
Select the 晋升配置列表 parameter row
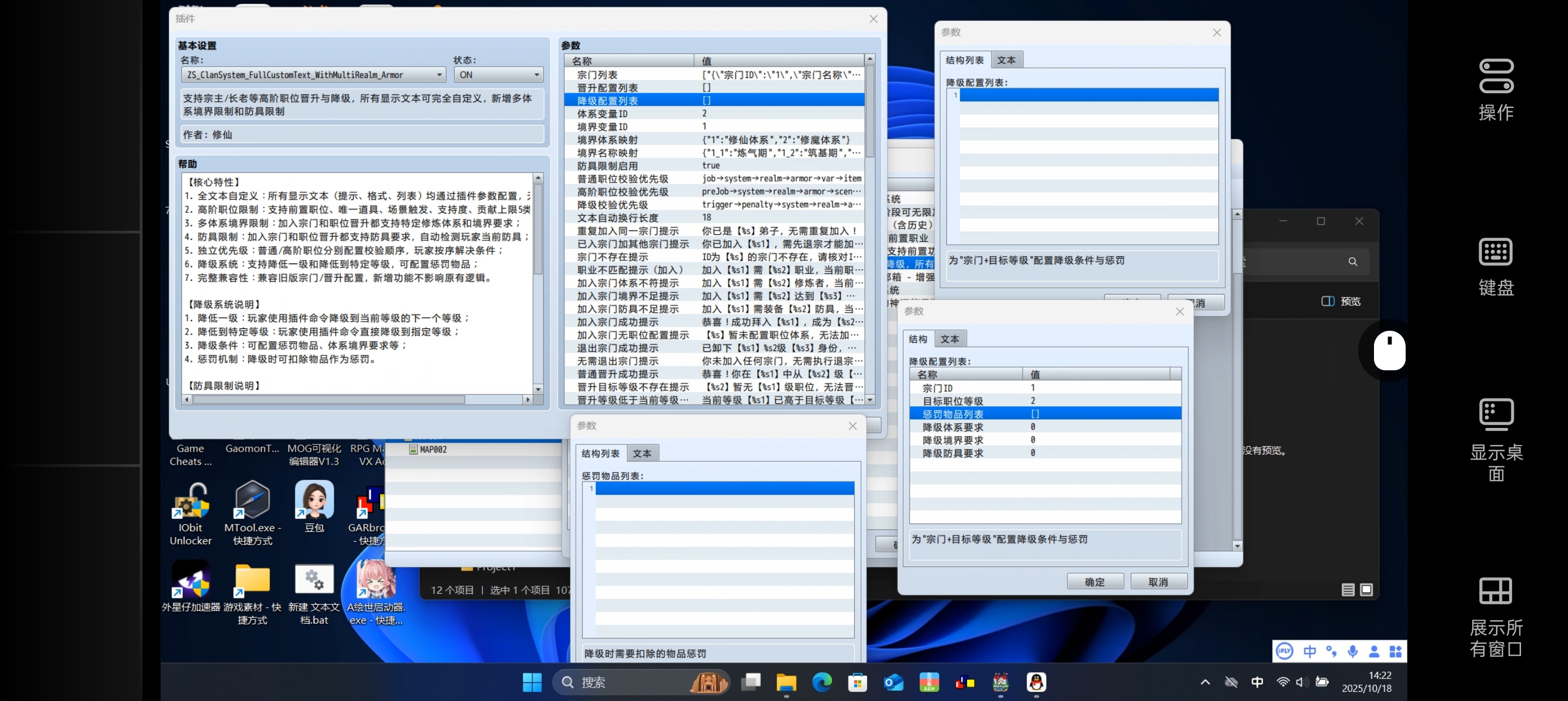[x=714, y=88]
